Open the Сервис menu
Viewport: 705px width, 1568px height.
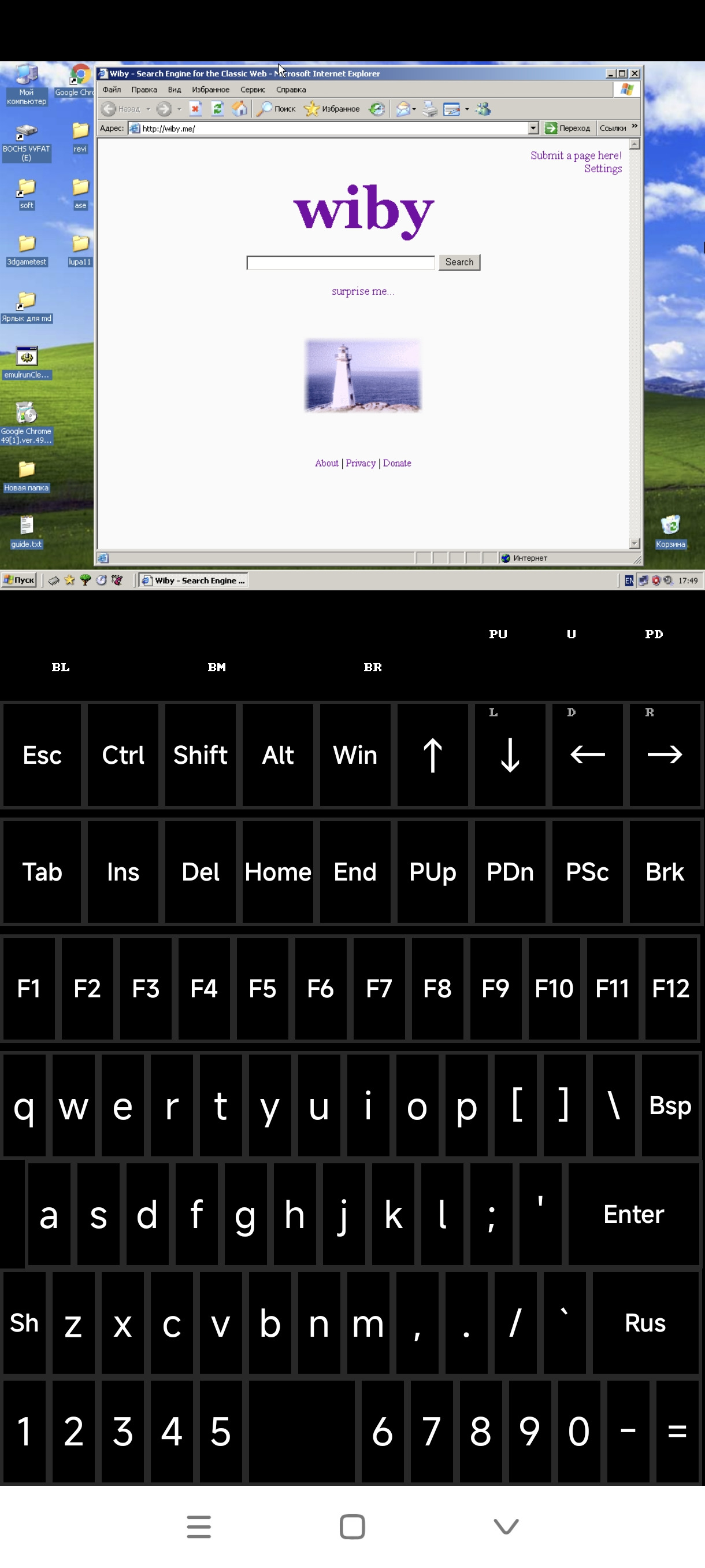[253, 90]
